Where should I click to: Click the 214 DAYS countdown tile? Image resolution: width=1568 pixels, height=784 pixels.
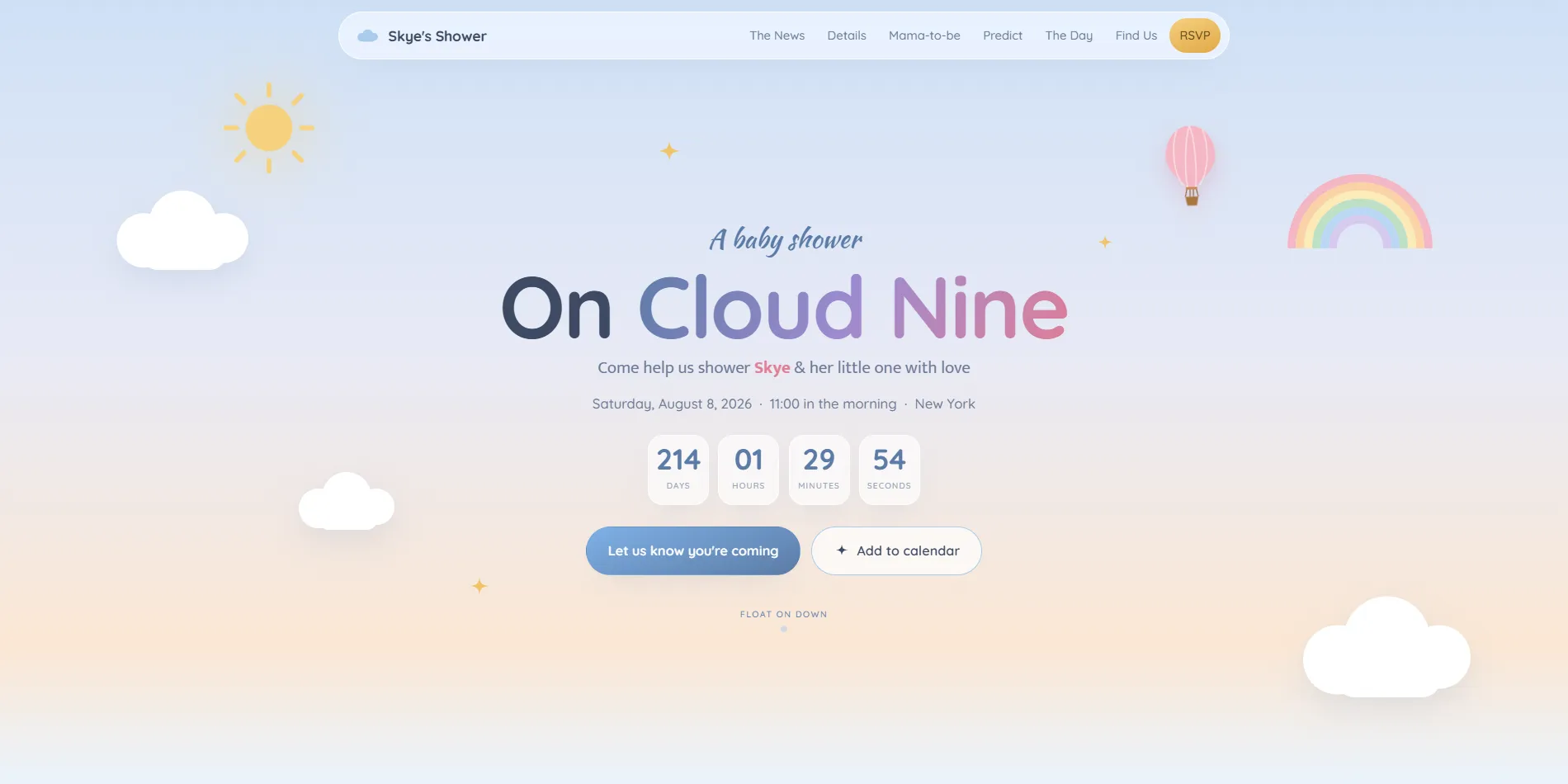coord(678,470)
